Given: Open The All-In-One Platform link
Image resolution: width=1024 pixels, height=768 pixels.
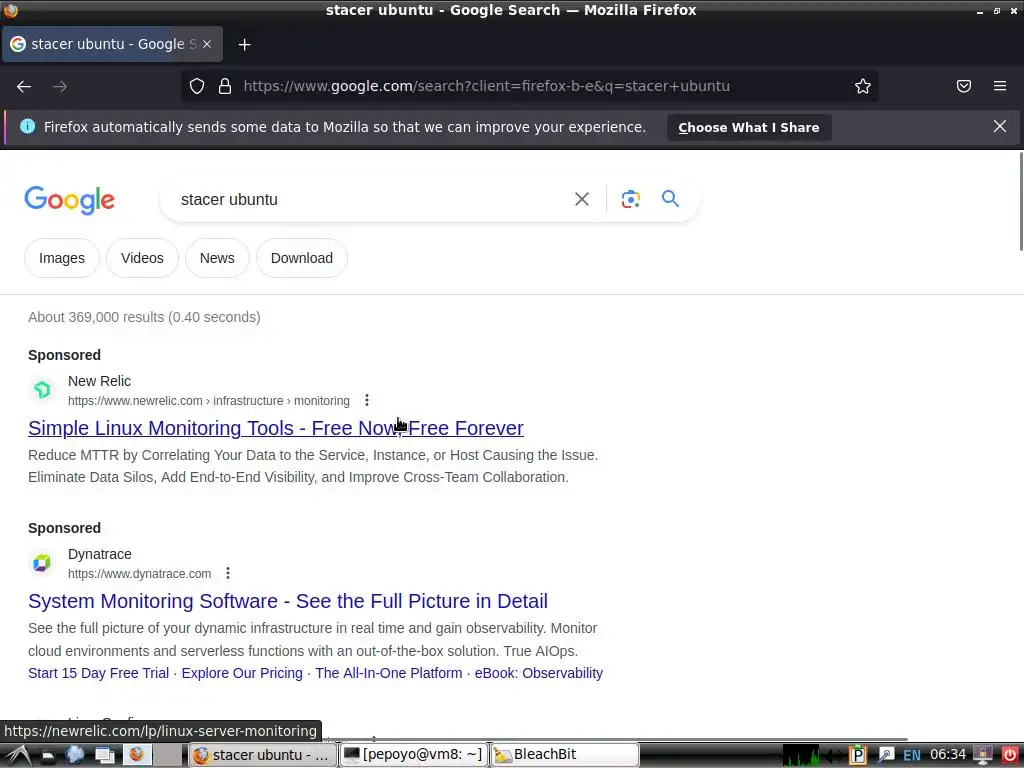Looking at the screenshot, I should [x=389, y=673].
